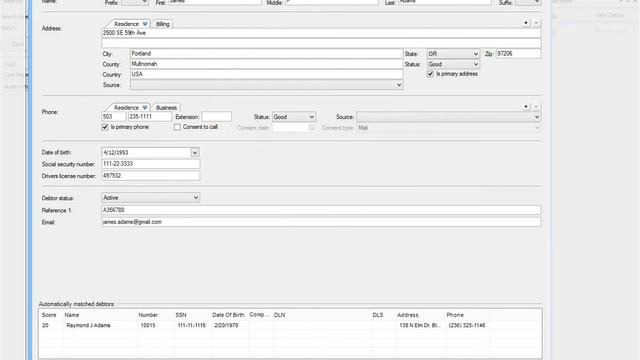The height and width of the screenshot is (360, 640).
Task: Click the Email field
Action: [x=321, y=222]
